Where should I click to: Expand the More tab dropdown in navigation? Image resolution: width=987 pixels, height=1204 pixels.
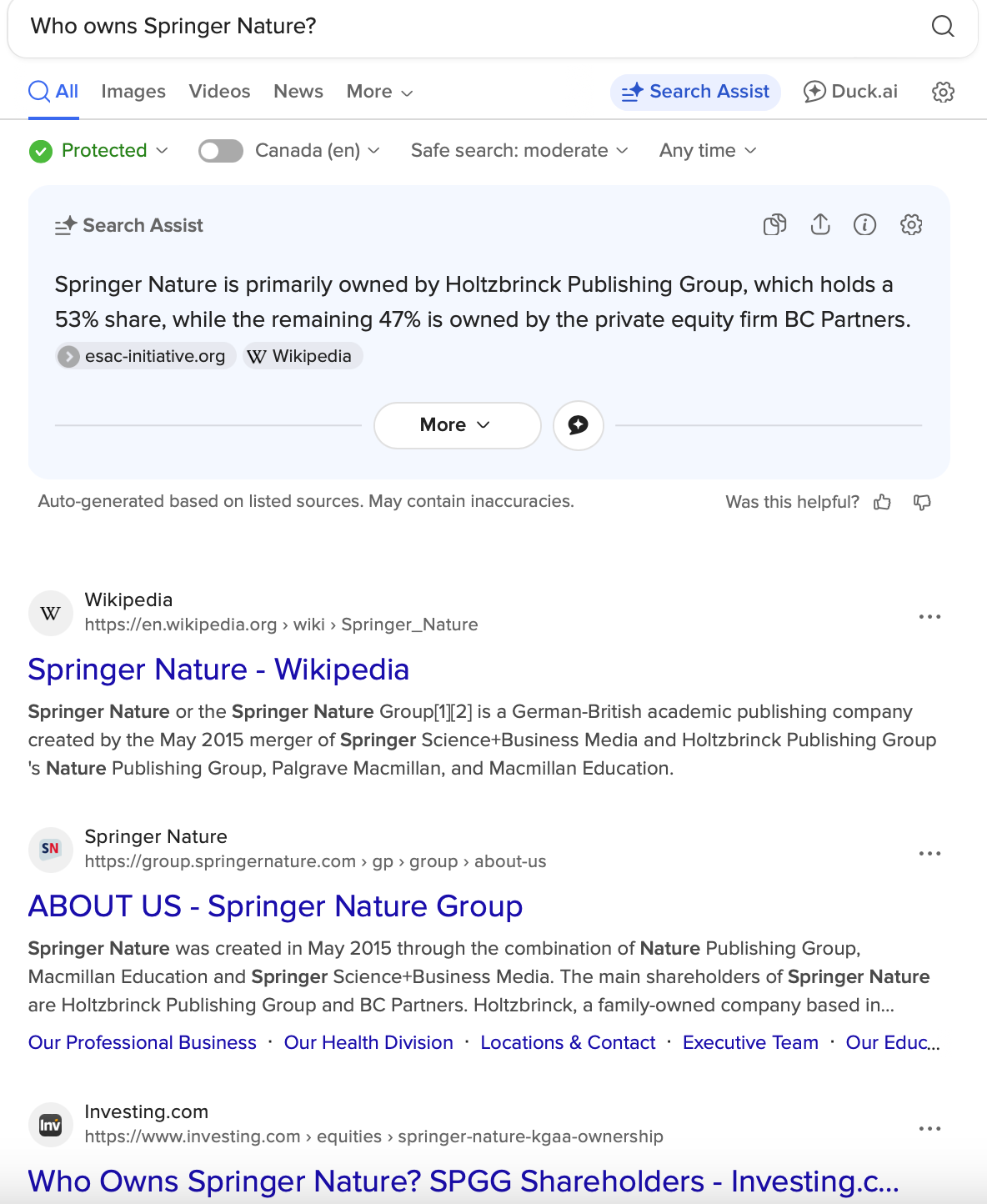[x=380, y=92]
